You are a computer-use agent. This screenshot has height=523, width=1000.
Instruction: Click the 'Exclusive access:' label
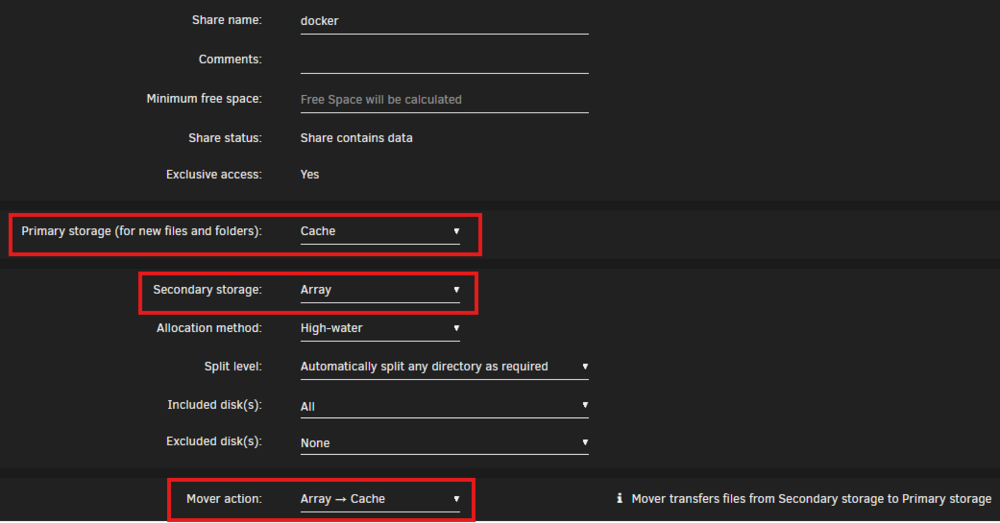(214, 175)
